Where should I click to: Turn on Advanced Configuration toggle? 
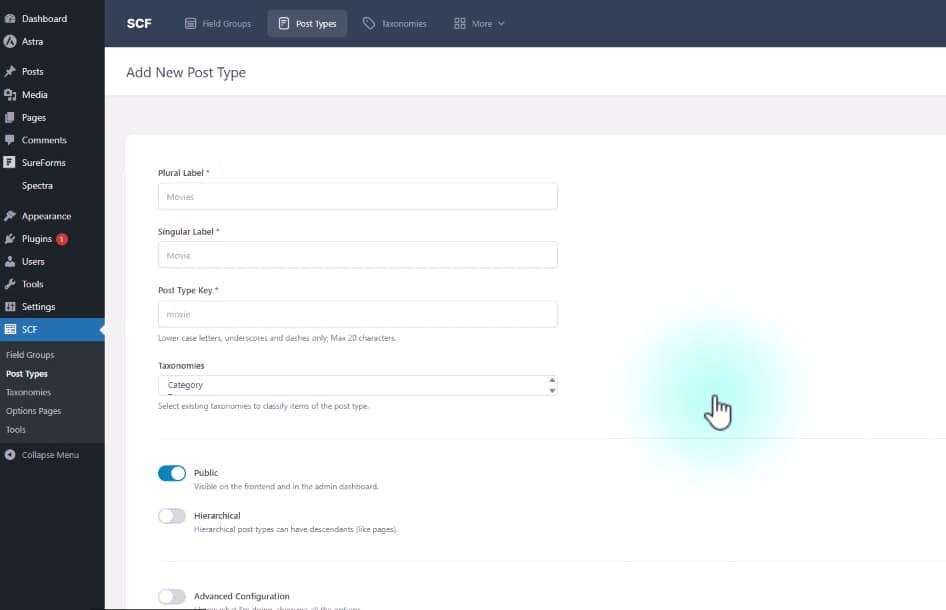point(172,596)
